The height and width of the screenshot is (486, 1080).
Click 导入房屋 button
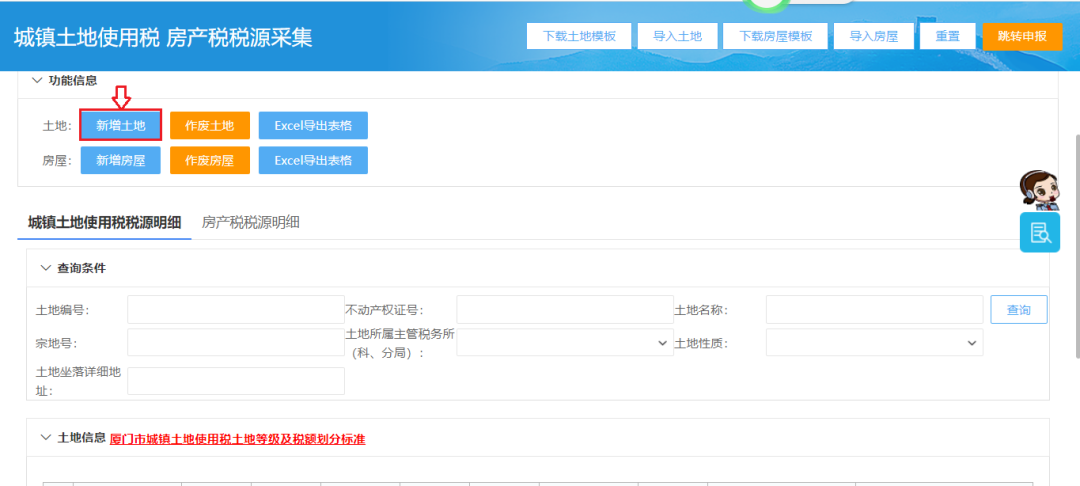(x=873, y=36)
